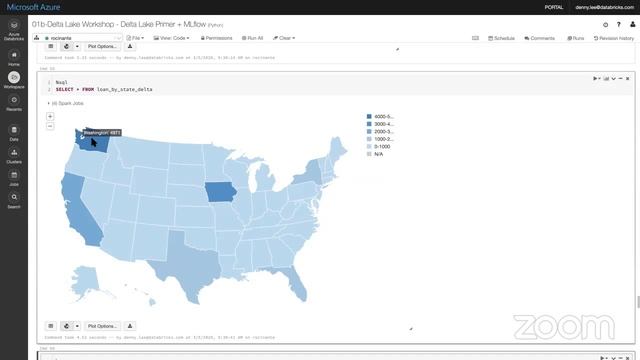Click the map chart resize handle

(x=411, y=329)
